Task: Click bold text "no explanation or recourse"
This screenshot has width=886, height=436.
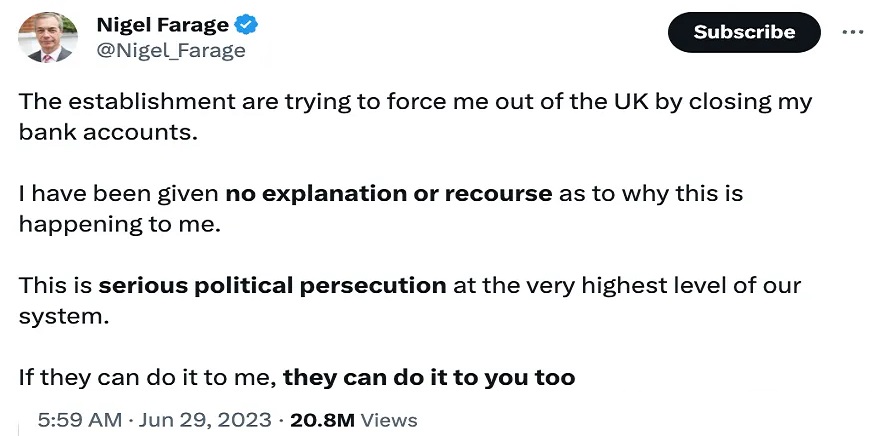Action: 388,194
